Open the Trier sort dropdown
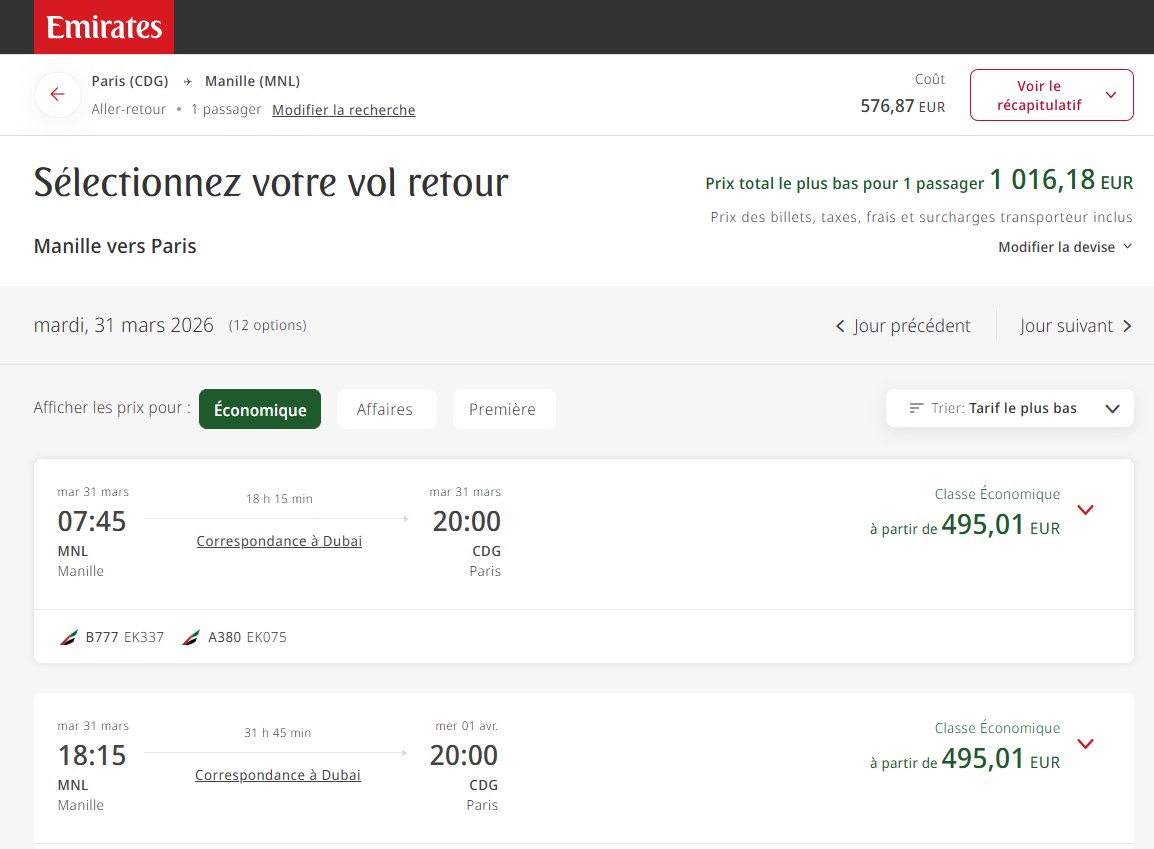This screenshot has height=849, width=1154. click(1010, 408)
